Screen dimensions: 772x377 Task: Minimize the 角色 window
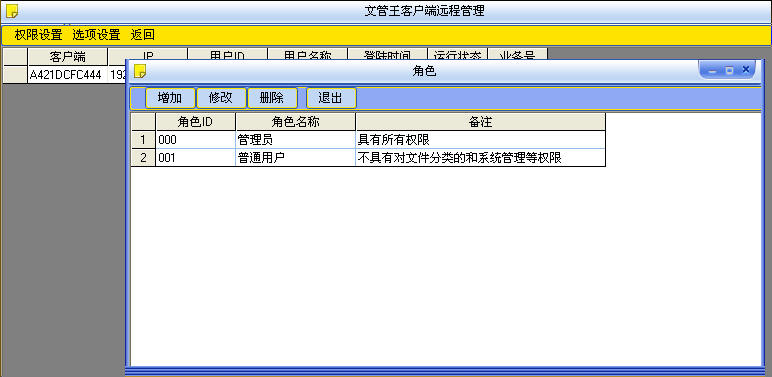point(711,70)
